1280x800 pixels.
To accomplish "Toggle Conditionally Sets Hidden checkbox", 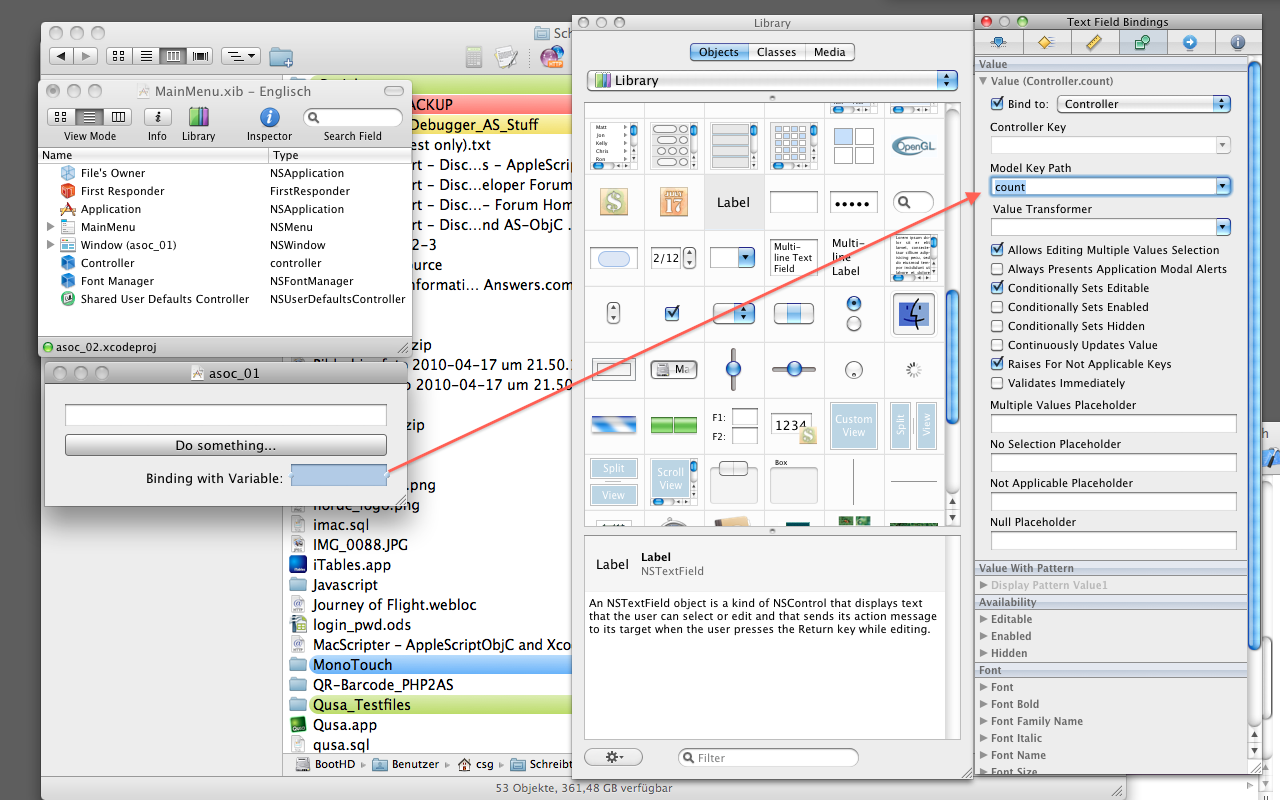I will [x=997, y=326].
